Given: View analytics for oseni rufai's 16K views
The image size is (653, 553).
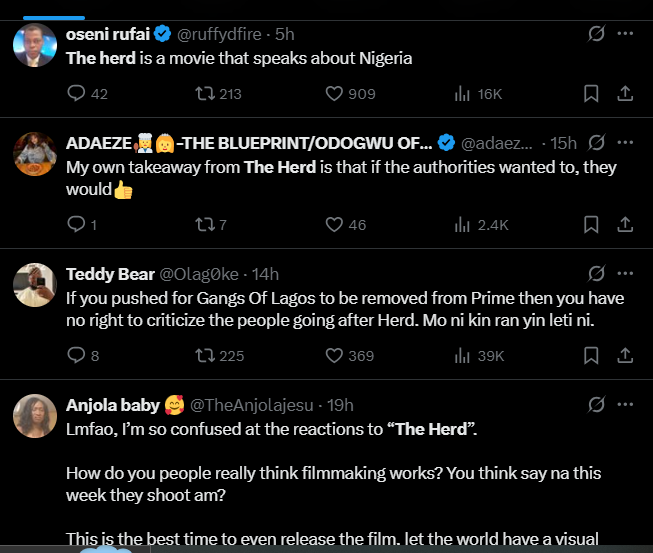Looking at the screenshot, I should 462,94.
